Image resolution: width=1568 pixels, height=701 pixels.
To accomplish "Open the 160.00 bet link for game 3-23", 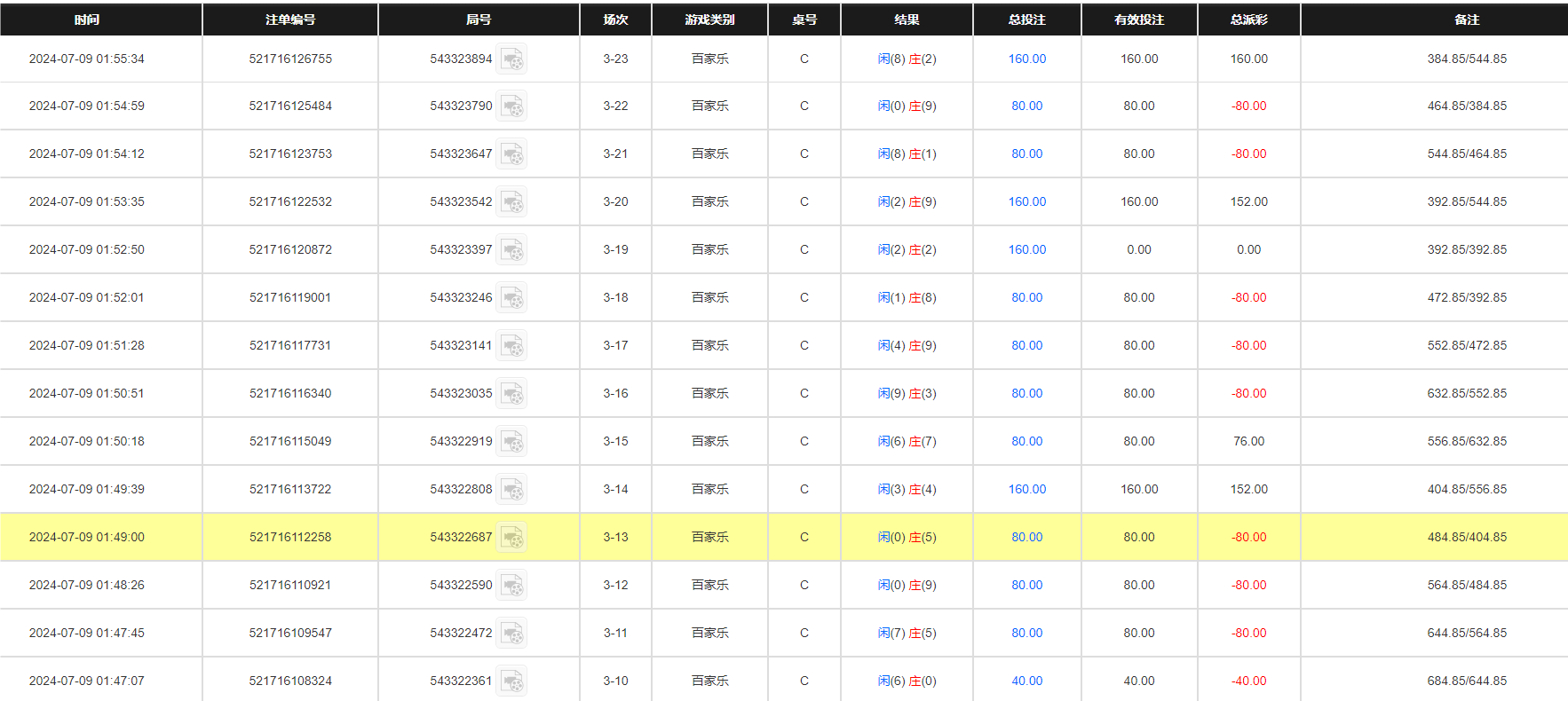I will 1026,59.
